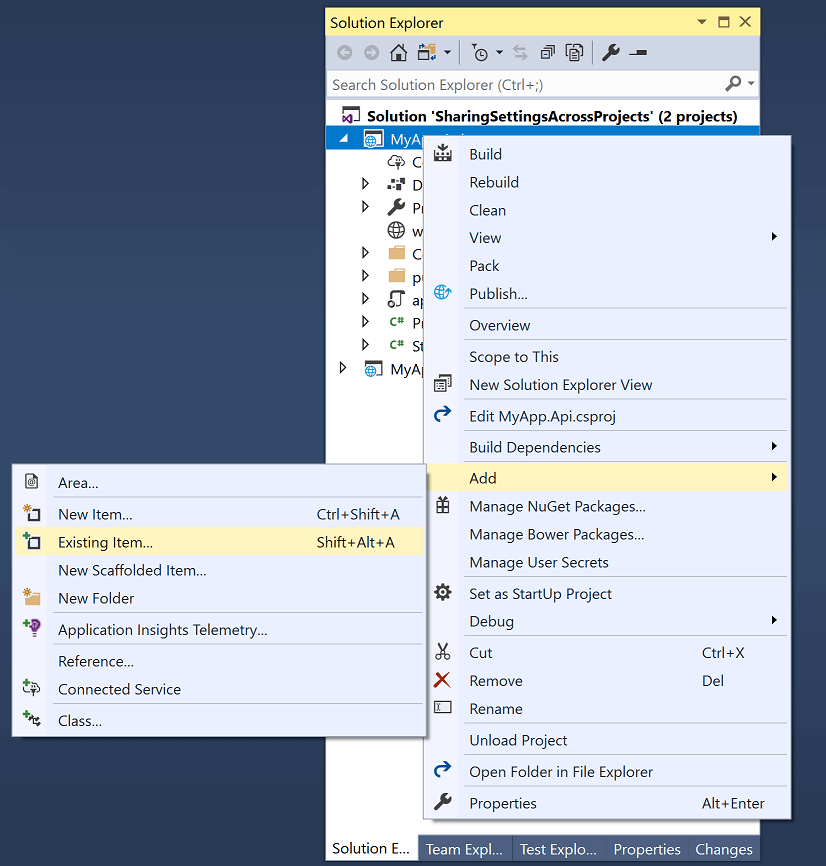
Task: Click the Home icon in Solution Explorer toolbar
Action: tap(398, 53)
